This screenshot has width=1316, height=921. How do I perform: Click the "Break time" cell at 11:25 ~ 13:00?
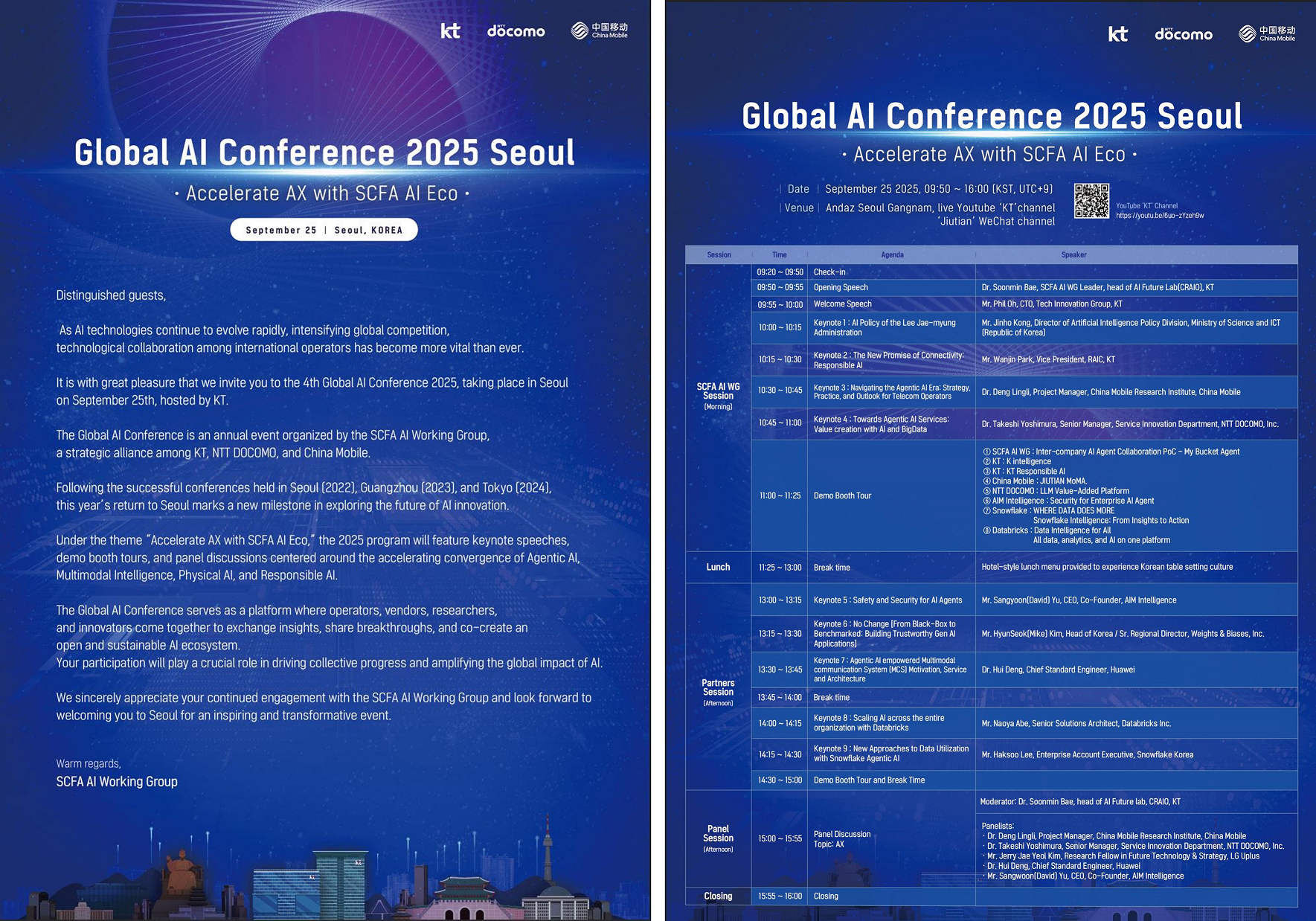tap(891, 568)
